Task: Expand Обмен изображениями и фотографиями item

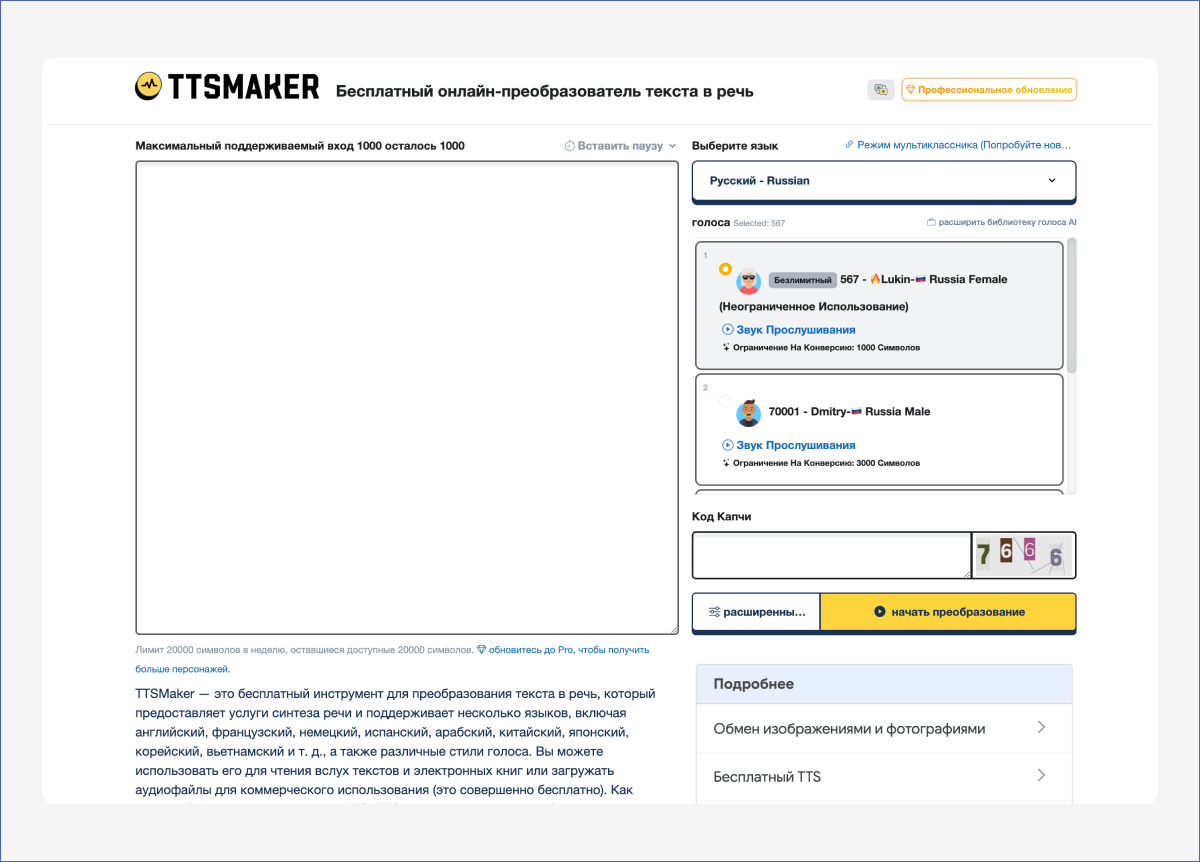Action: 884,729
